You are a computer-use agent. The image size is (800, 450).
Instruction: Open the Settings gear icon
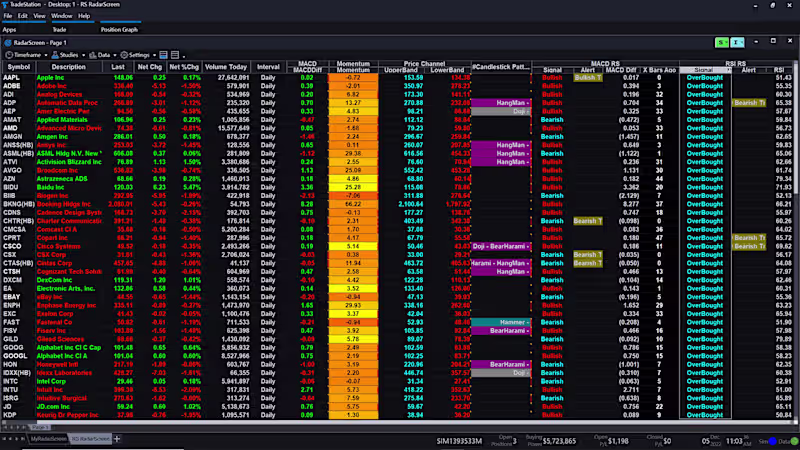tap(124, 55)
